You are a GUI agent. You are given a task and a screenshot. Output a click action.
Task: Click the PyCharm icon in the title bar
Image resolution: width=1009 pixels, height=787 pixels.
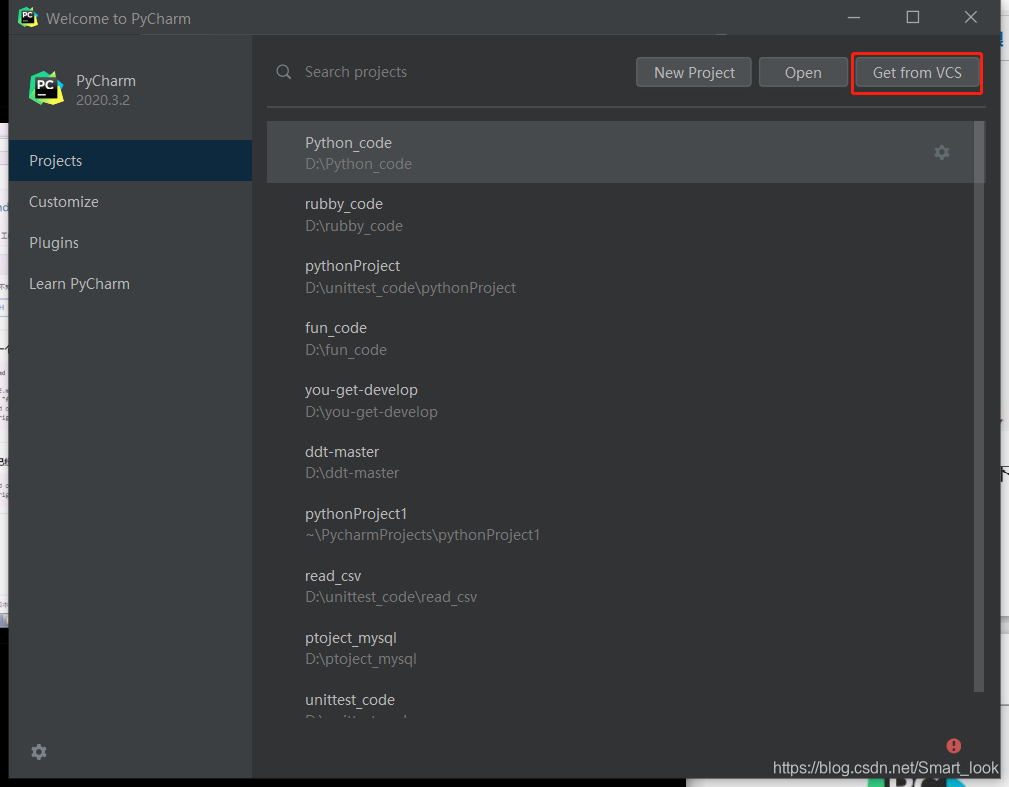tap(28, 17)
